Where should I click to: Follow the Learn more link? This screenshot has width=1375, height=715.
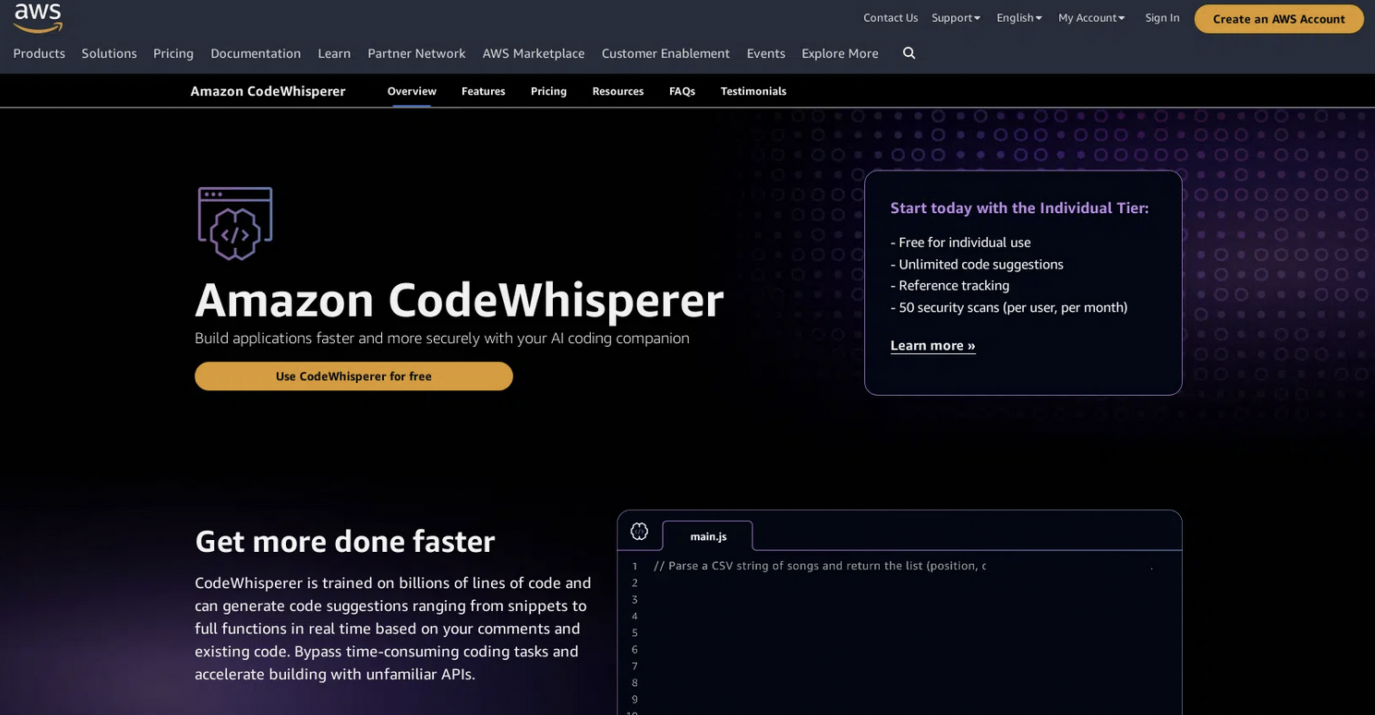pos(932,346)
